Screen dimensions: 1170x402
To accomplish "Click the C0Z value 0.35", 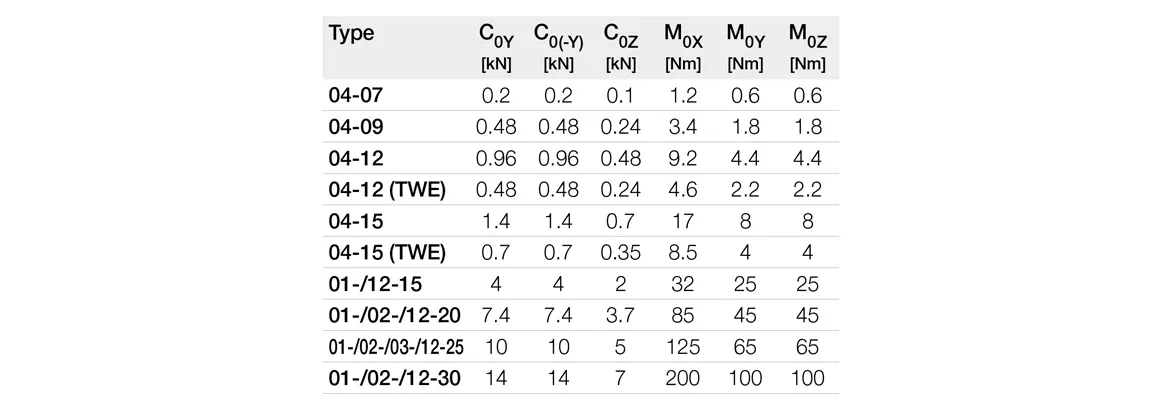I will point(621,253).
